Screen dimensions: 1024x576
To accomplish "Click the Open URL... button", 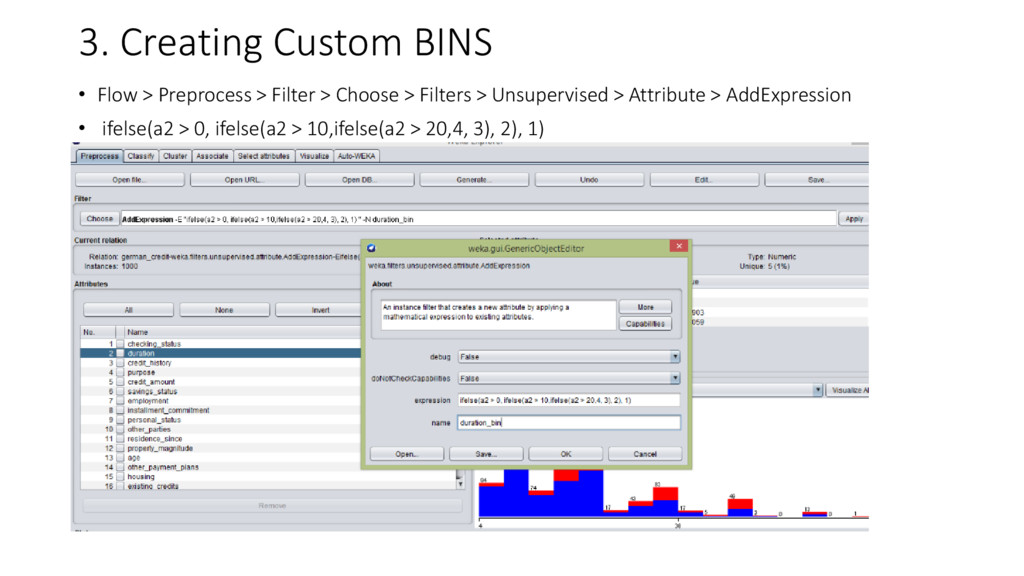I will [x=244, y=180].
